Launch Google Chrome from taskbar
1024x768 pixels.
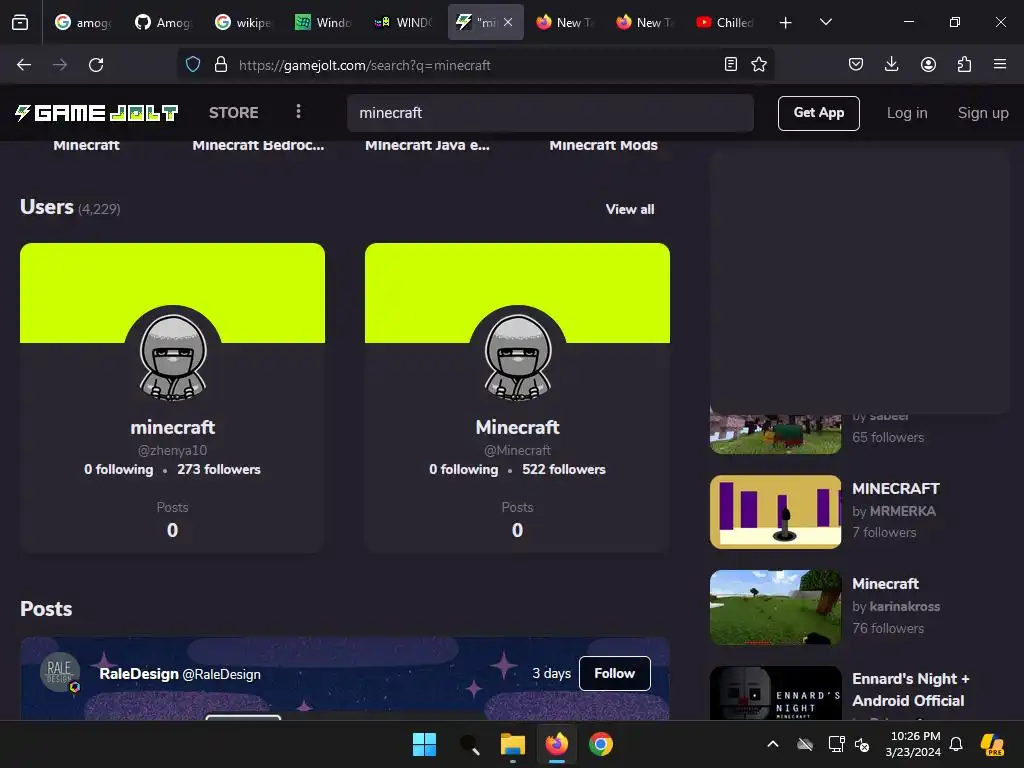pos(601,744)
